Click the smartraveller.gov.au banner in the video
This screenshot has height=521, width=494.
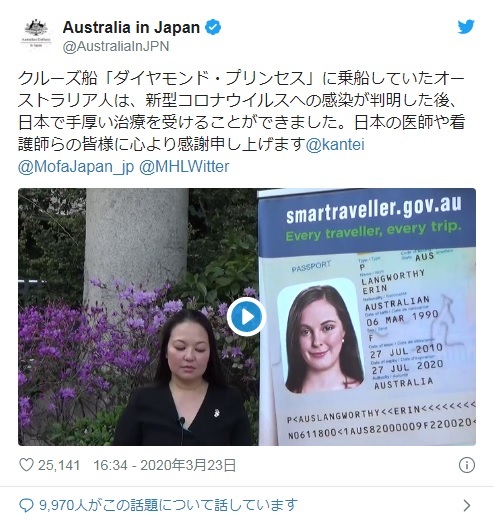click(x=367, y=220)
